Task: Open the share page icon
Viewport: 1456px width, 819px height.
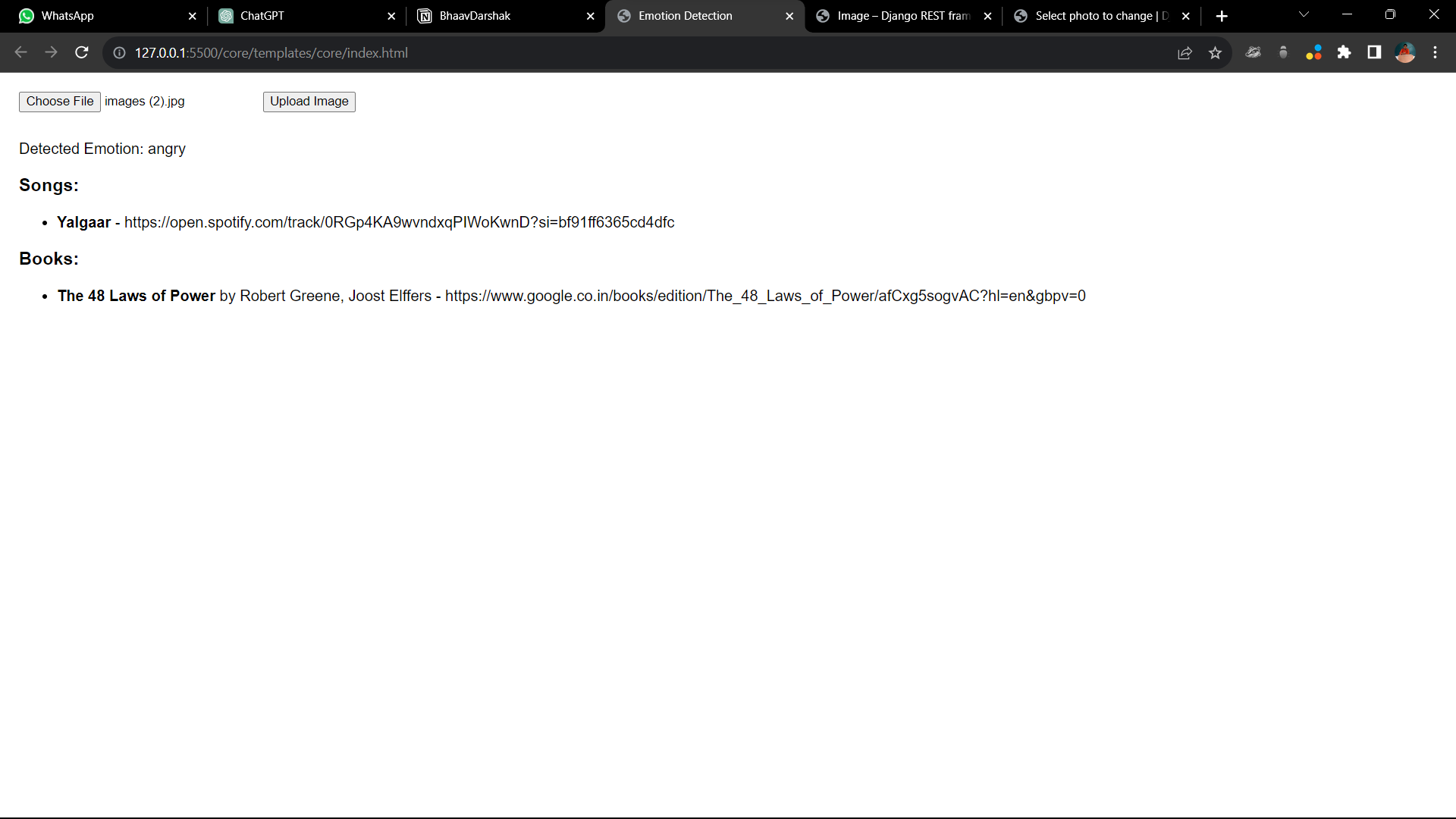Action: [1185, 52]
